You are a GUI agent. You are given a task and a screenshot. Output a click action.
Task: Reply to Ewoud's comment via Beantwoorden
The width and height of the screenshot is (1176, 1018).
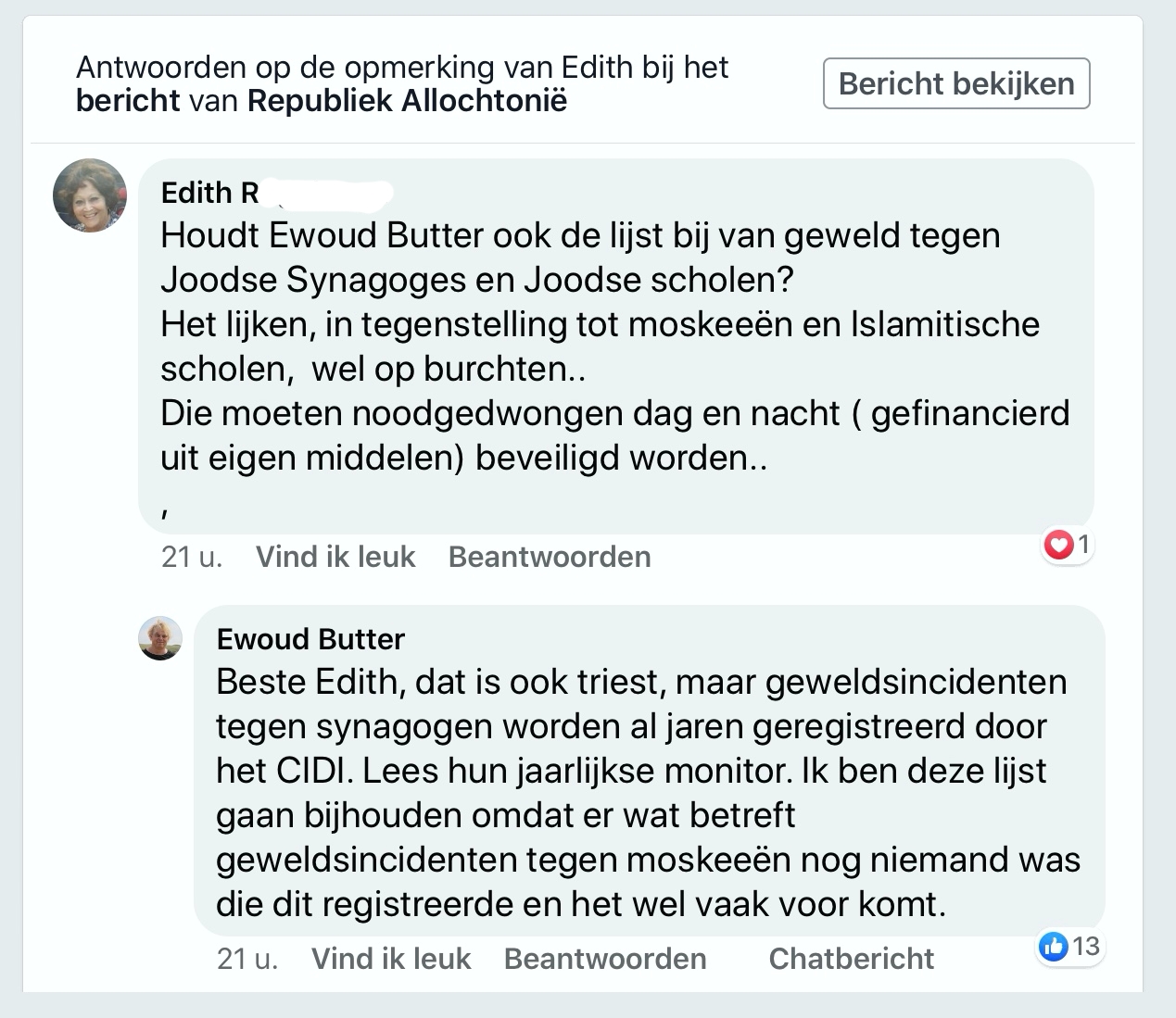click(605, 959)
